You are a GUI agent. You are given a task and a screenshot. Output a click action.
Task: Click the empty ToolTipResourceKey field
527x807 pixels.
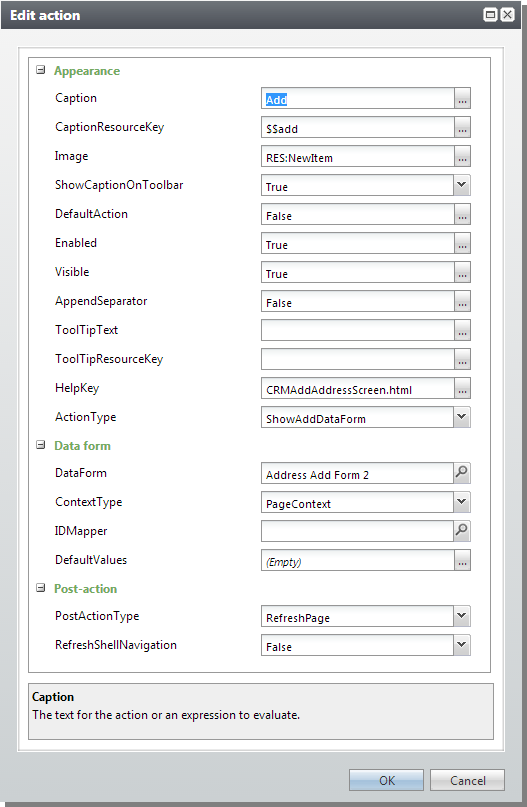(x=358, y=359)
